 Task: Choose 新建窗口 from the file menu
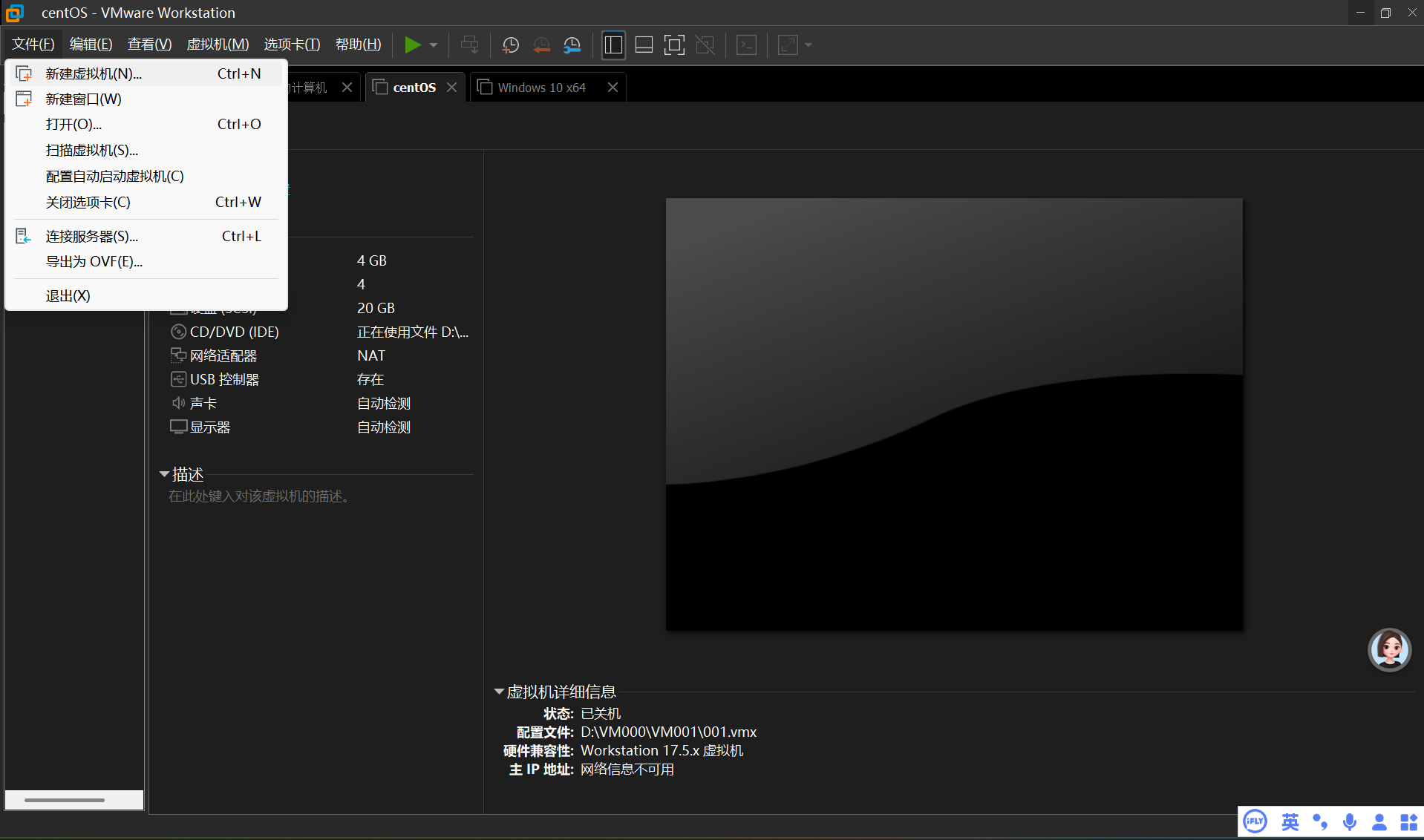[x=146, y=99]
